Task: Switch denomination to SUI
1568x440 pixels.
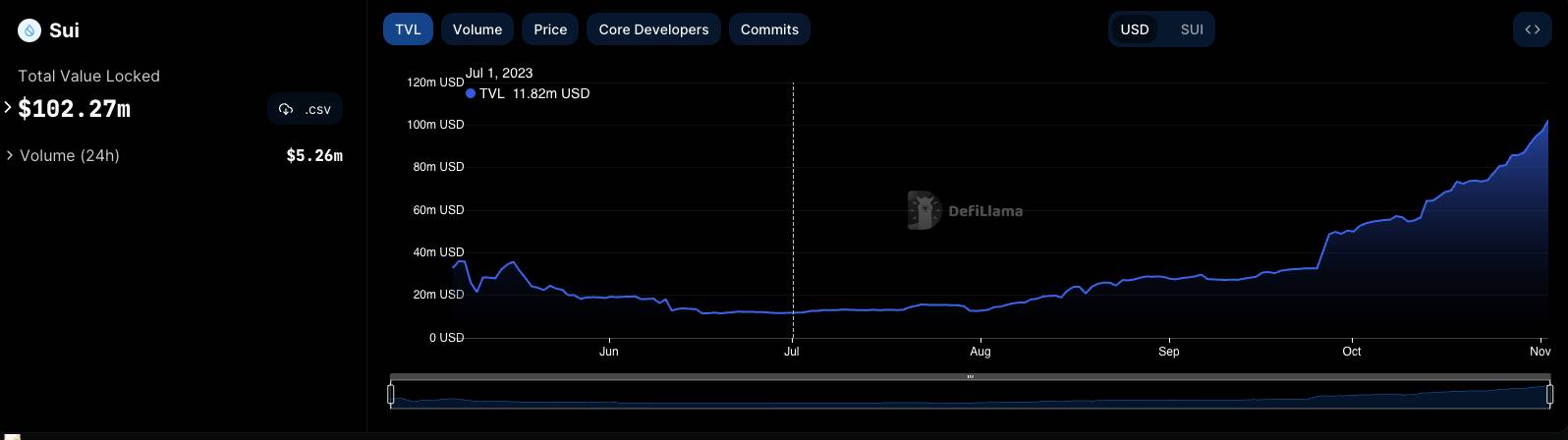Action: 1192,29
